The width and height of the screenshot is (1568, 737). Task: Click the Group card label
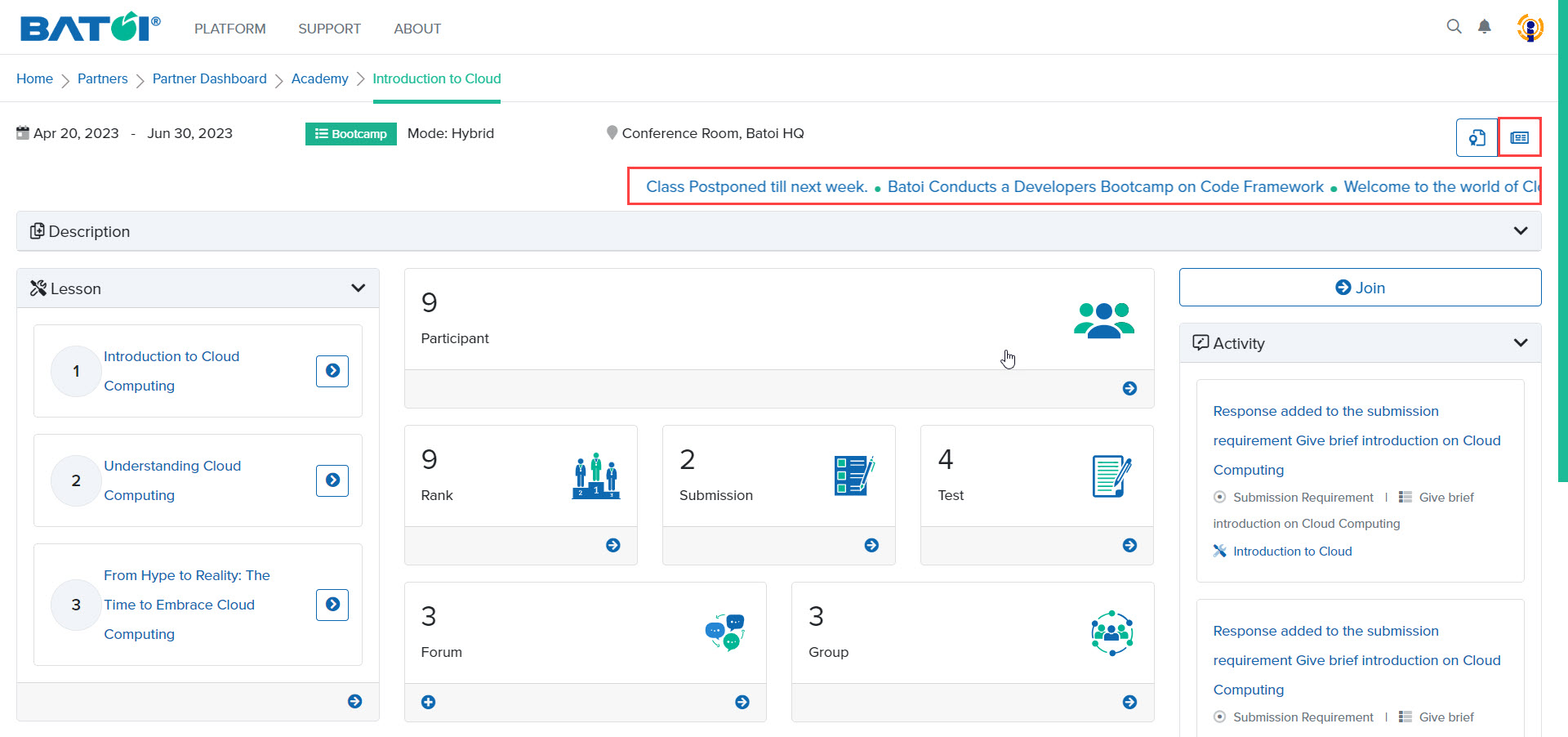pyautogui.click(x=828, y=652)
